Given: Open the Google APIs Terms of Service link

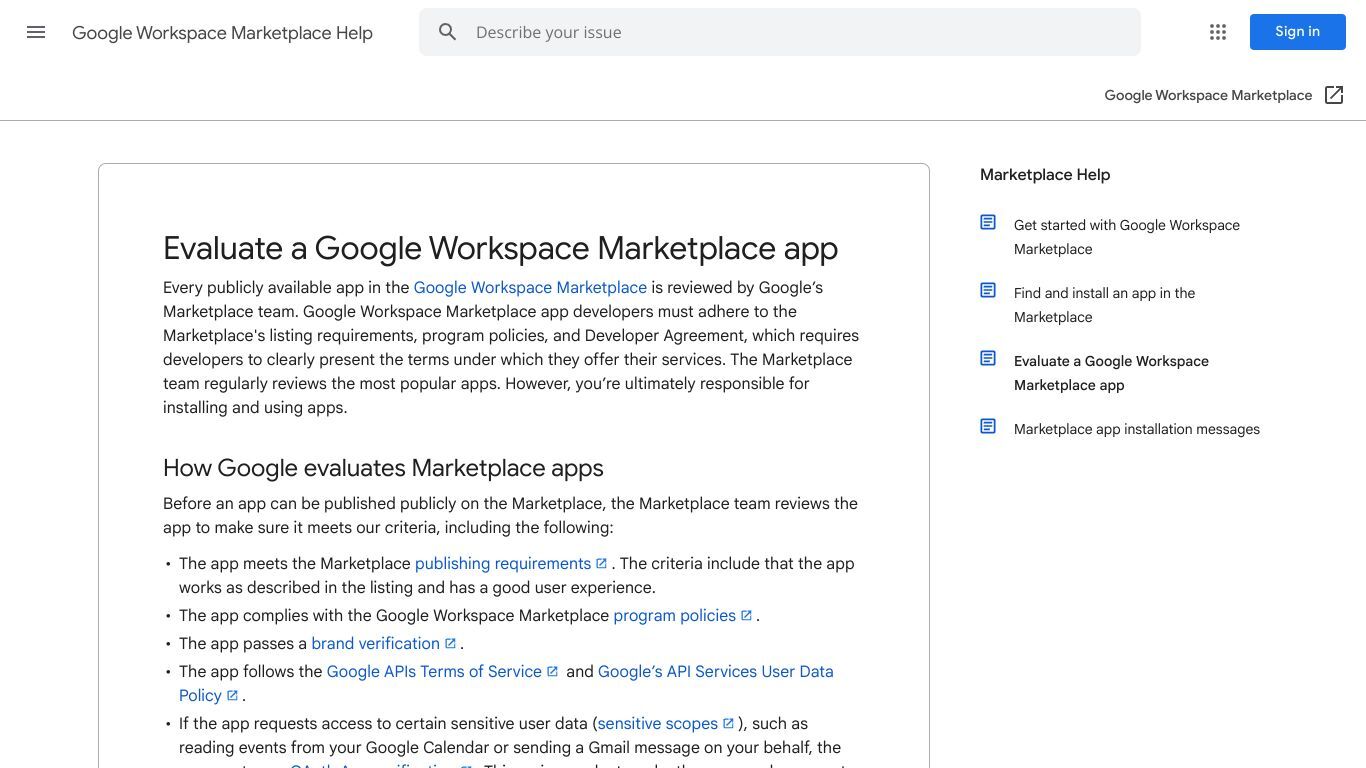Looking at the screenshot, I should tap(434, 671).
